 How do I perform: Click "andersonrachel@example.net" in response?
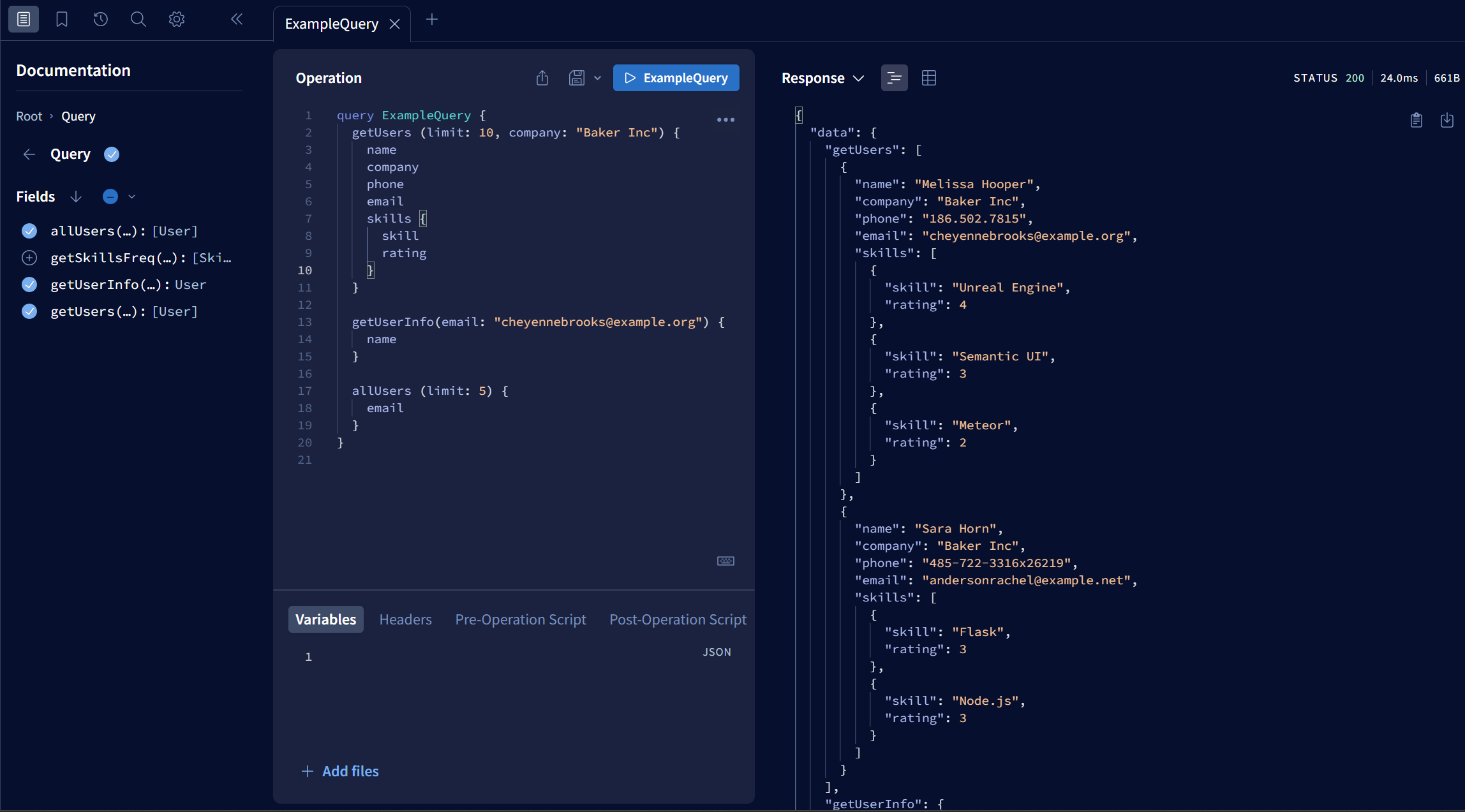click(x=1026, y=580)
